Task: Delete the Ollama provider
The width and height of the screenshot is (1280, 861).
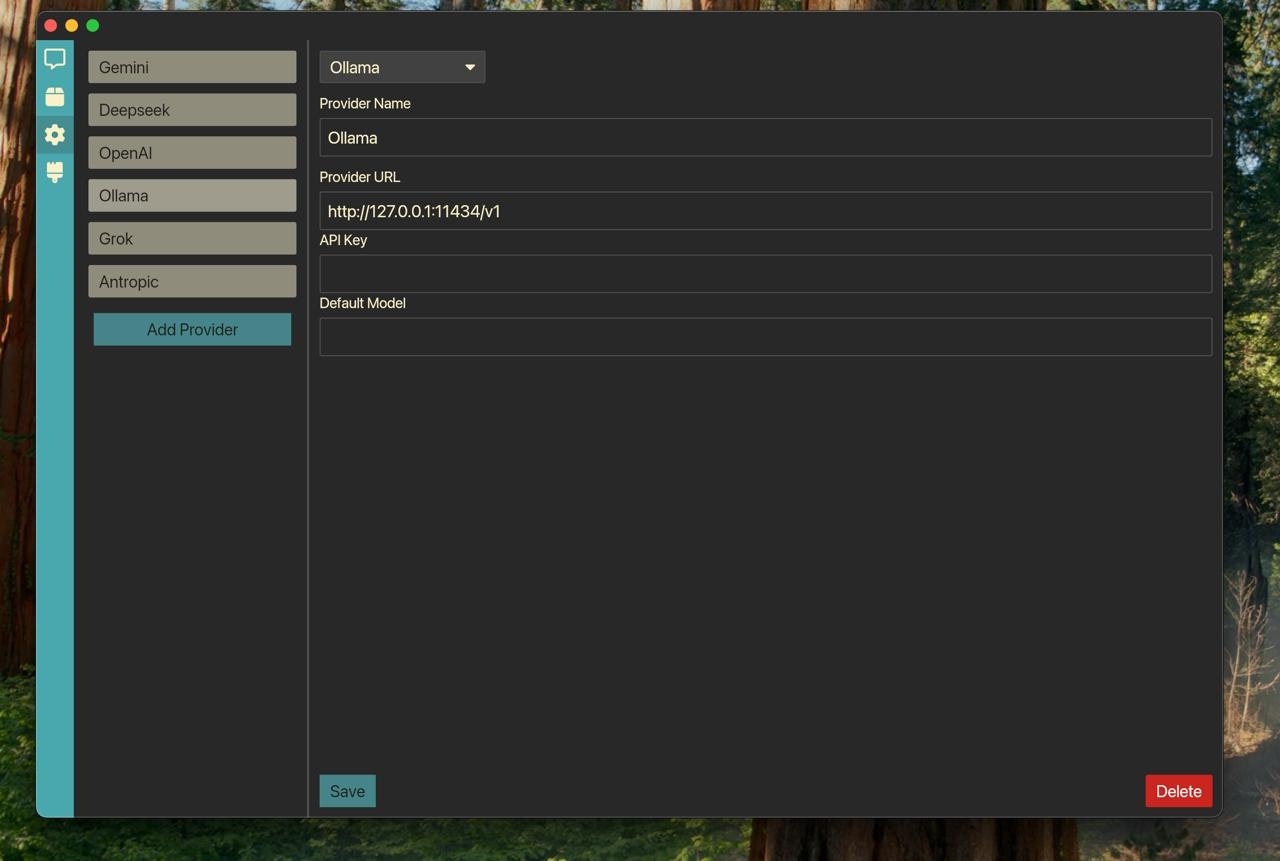Action: [1179, 791]
